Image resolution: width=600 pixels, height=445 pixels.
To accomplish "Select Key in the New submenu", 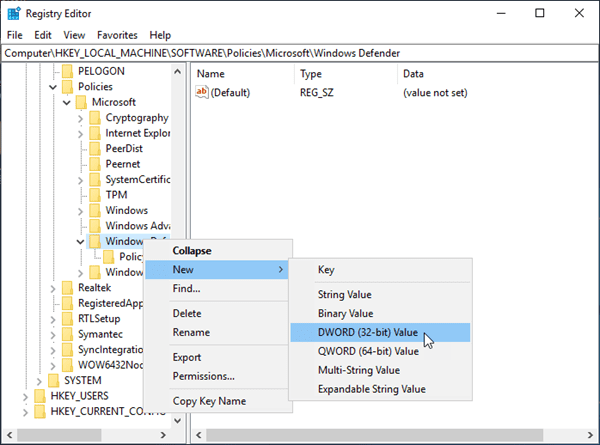I will [380, 269].
